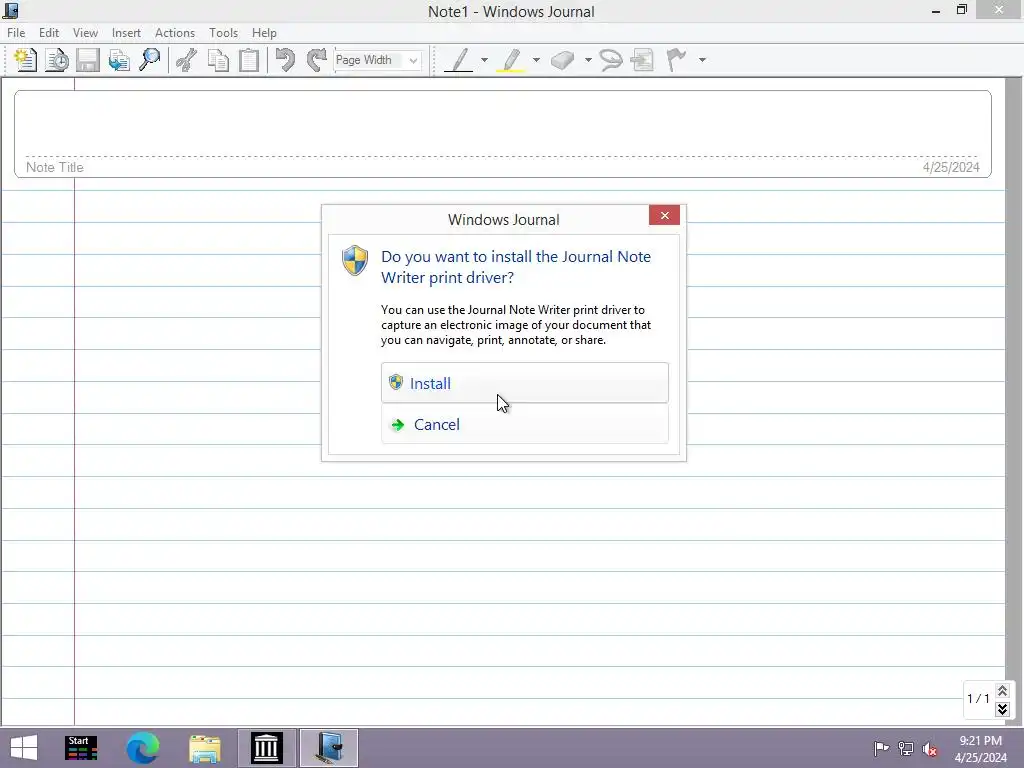The image size is (1024, 768).
Task: Go to previous page with up arrows
Action: click(x=1002, y=691)
